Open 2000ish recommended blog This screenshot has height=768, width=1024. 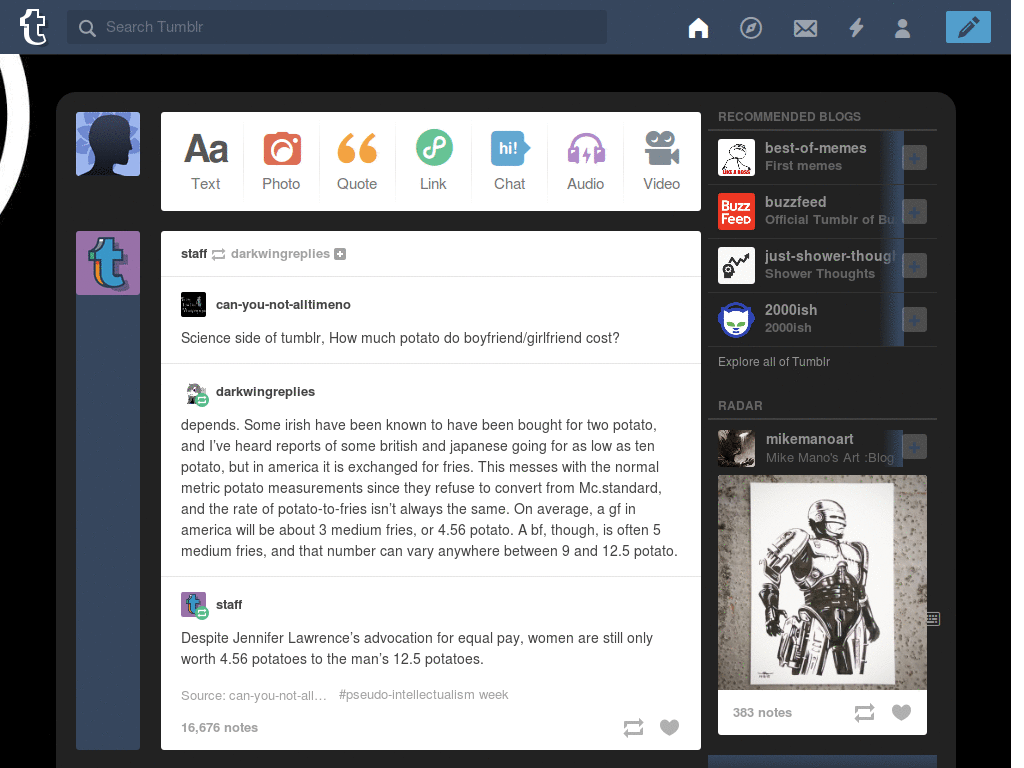coord(791,310)
